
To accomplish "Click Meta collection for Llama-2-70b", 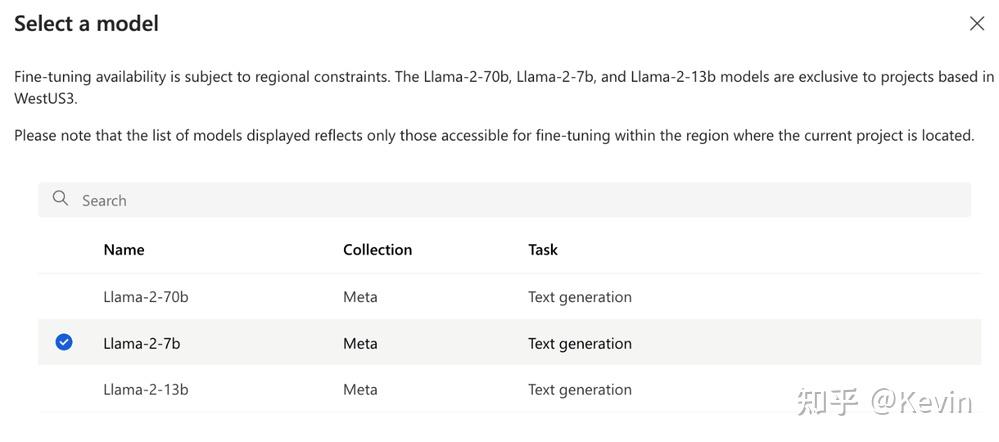I will [x=360, y=297].
